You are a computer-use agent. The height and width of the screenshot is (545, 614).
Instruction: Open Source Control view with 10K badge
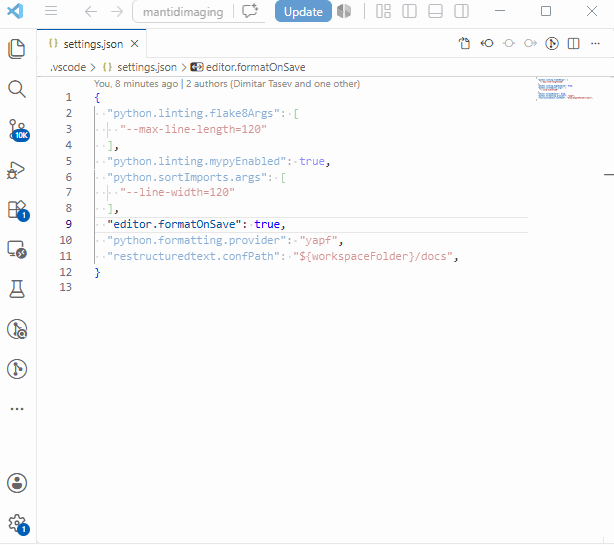(18, 130)
